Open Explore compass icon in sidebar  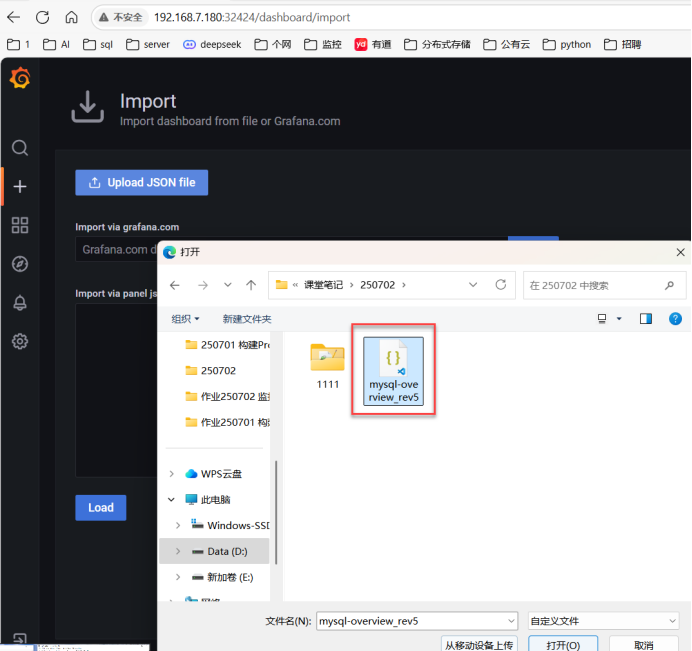[x=20, y=264]
